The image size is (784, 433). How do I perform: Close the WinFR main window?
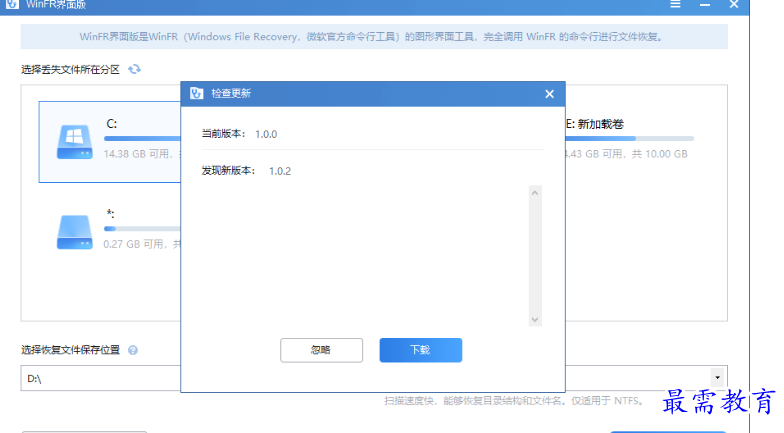734,4
